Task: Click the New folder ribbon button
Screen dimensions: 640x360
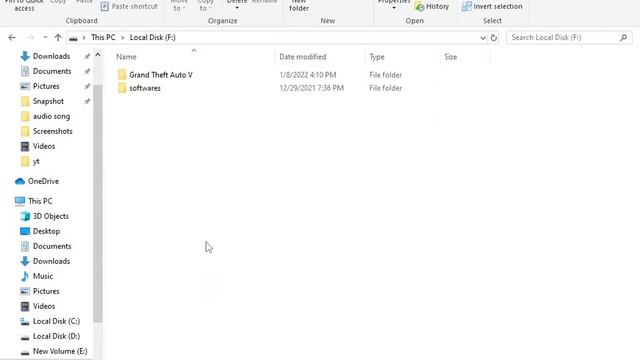Action: pos(299,6)
